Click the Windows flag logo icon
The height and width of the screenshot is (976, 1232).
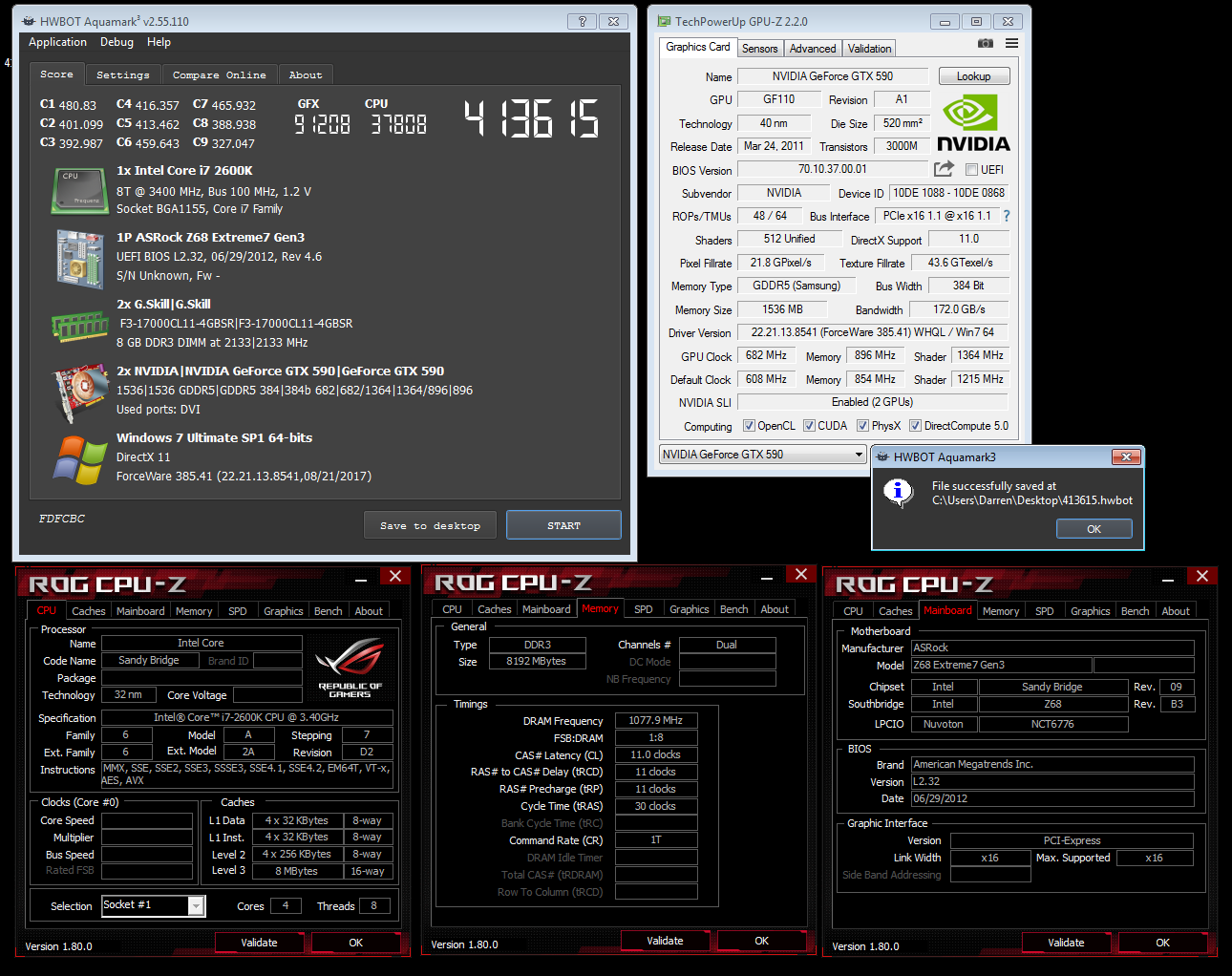point(80,460)
